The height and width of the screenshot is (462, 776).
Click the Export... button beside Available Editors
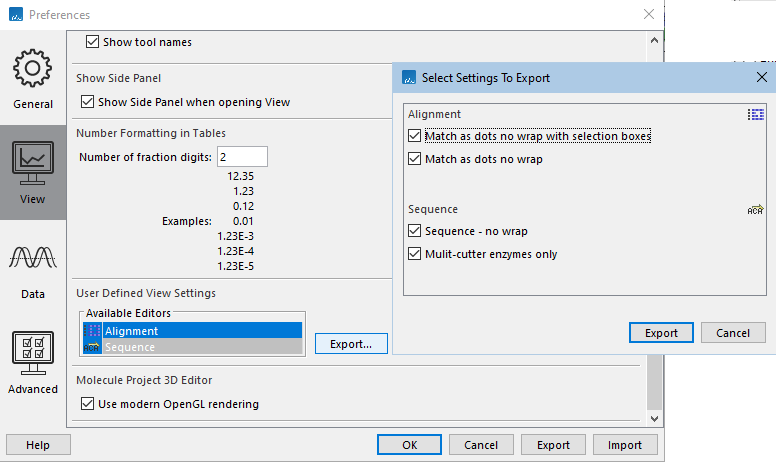(351, 344)
